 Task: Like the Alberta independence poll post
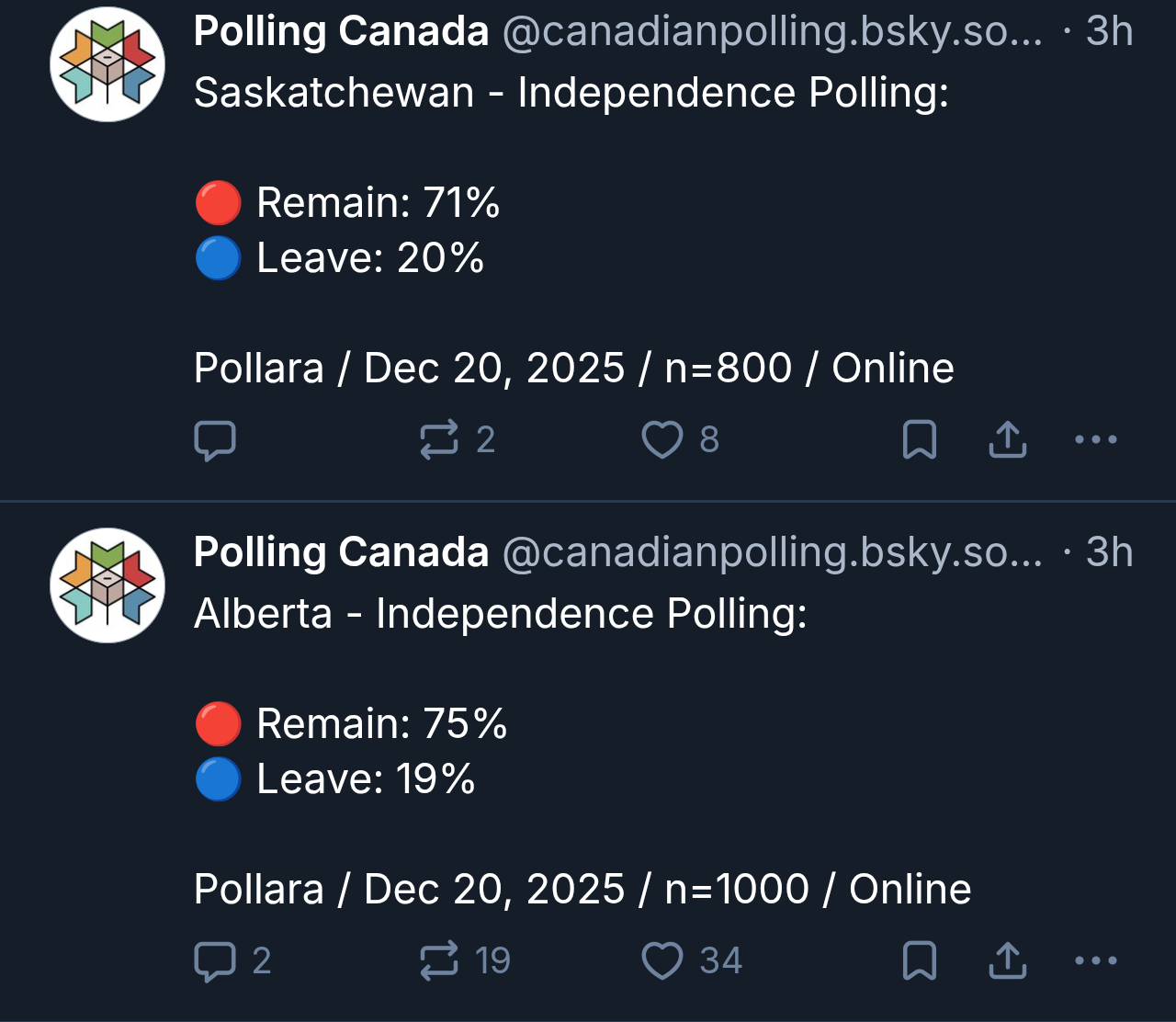(x=661, y=961)
